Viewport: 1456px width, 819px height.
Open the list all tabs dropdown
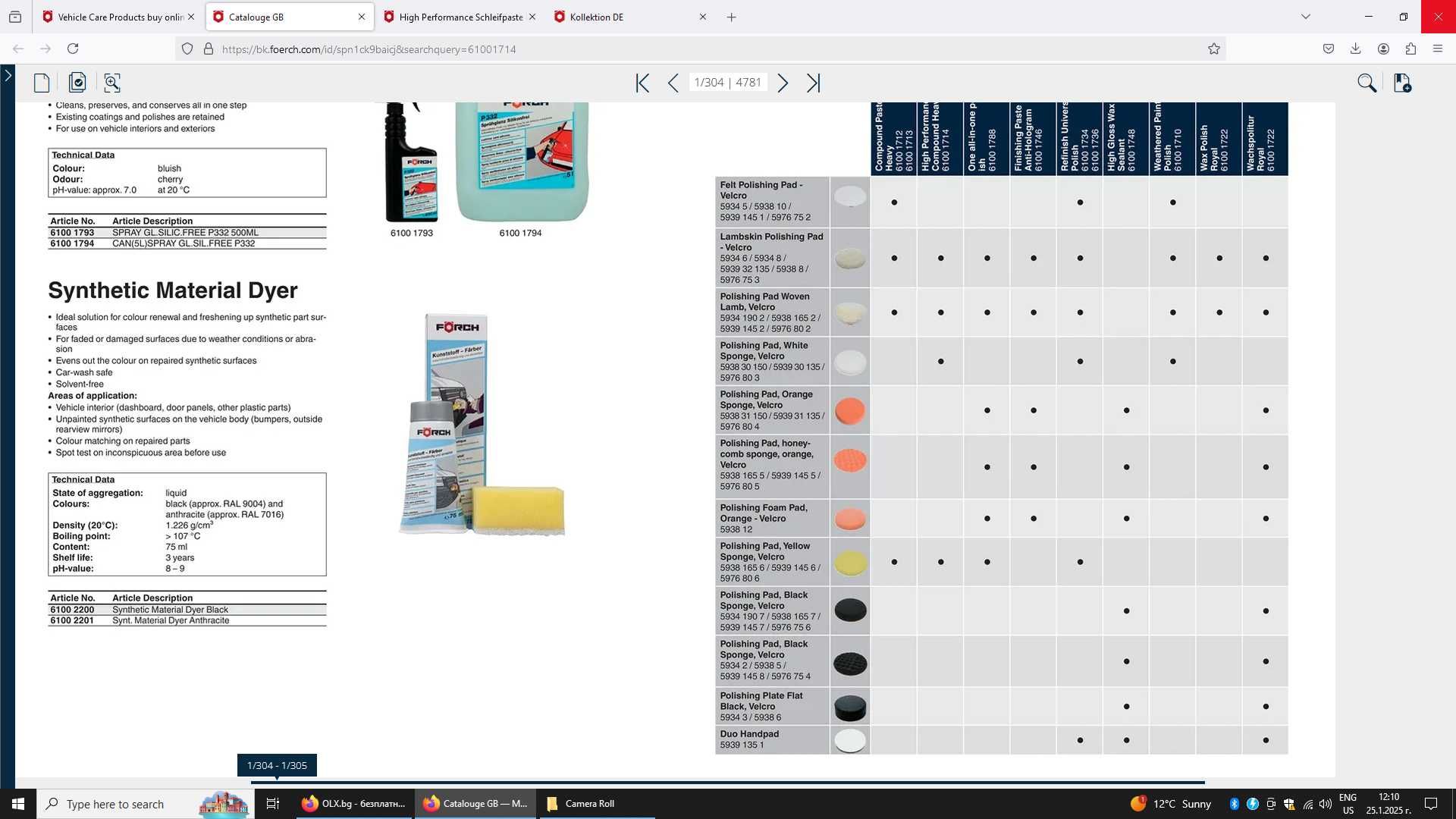pos(1306,17)
